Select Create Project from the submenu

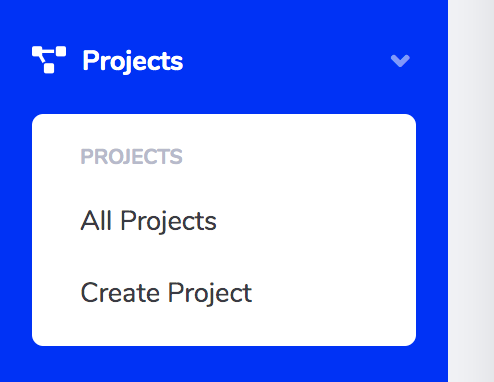(x=166, y=293)
